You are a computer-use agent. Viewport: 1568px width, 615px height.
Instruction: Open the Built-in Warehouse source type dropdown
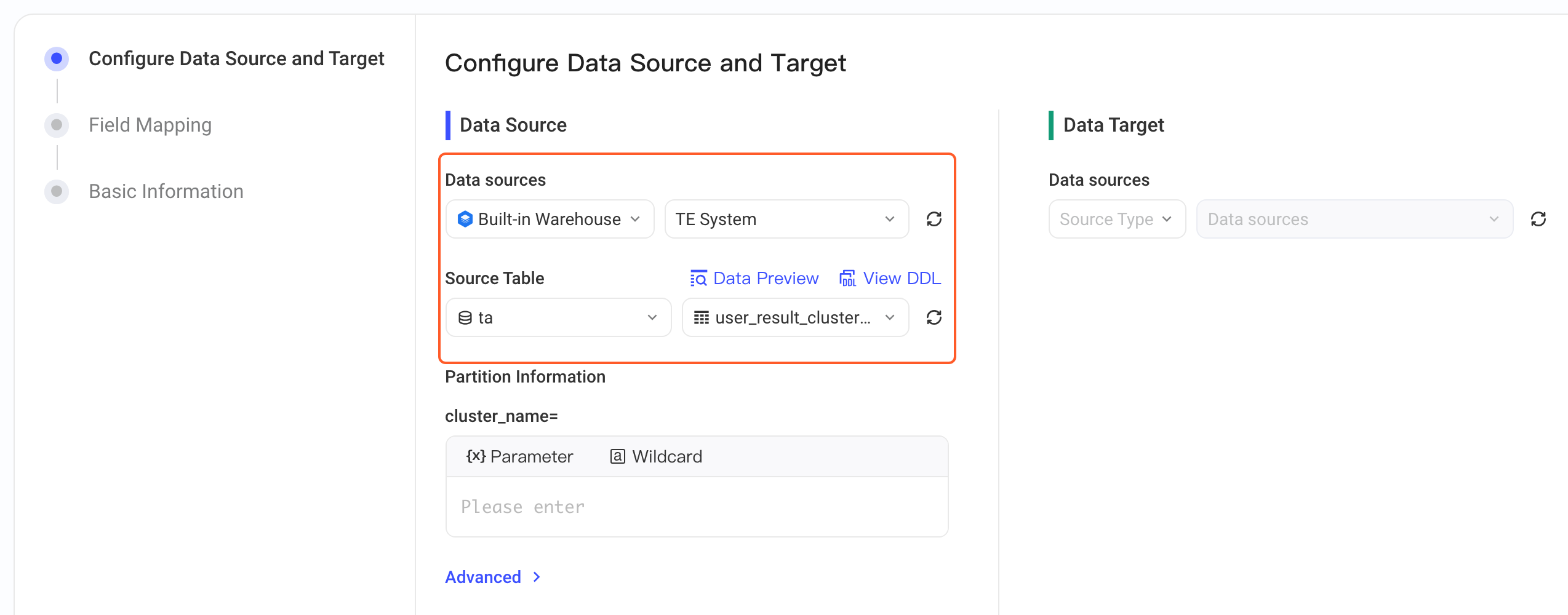click(x=550, y=219)
